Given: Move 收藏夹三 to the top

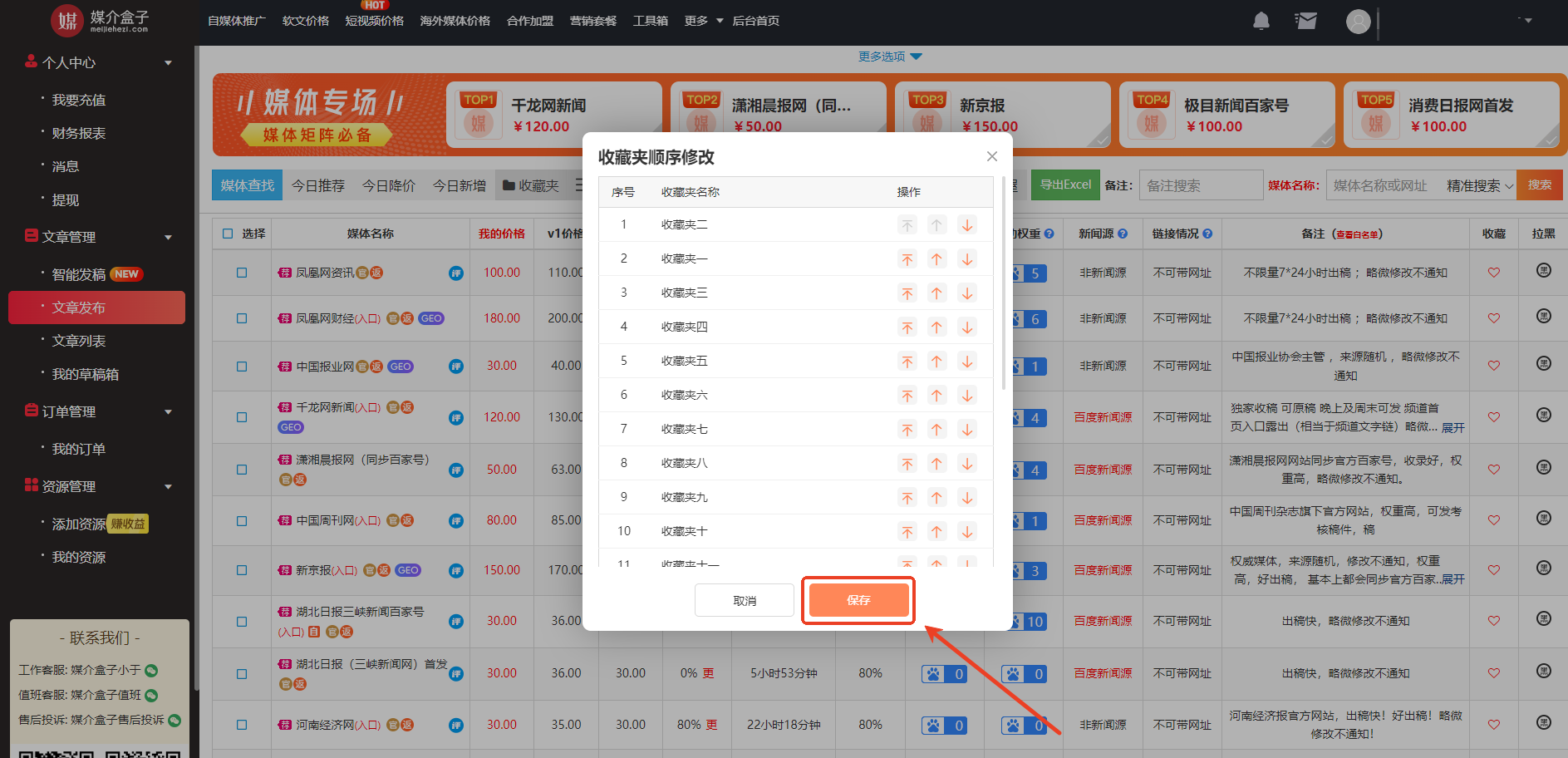Looking at the screenshot, I should [907, 293].
